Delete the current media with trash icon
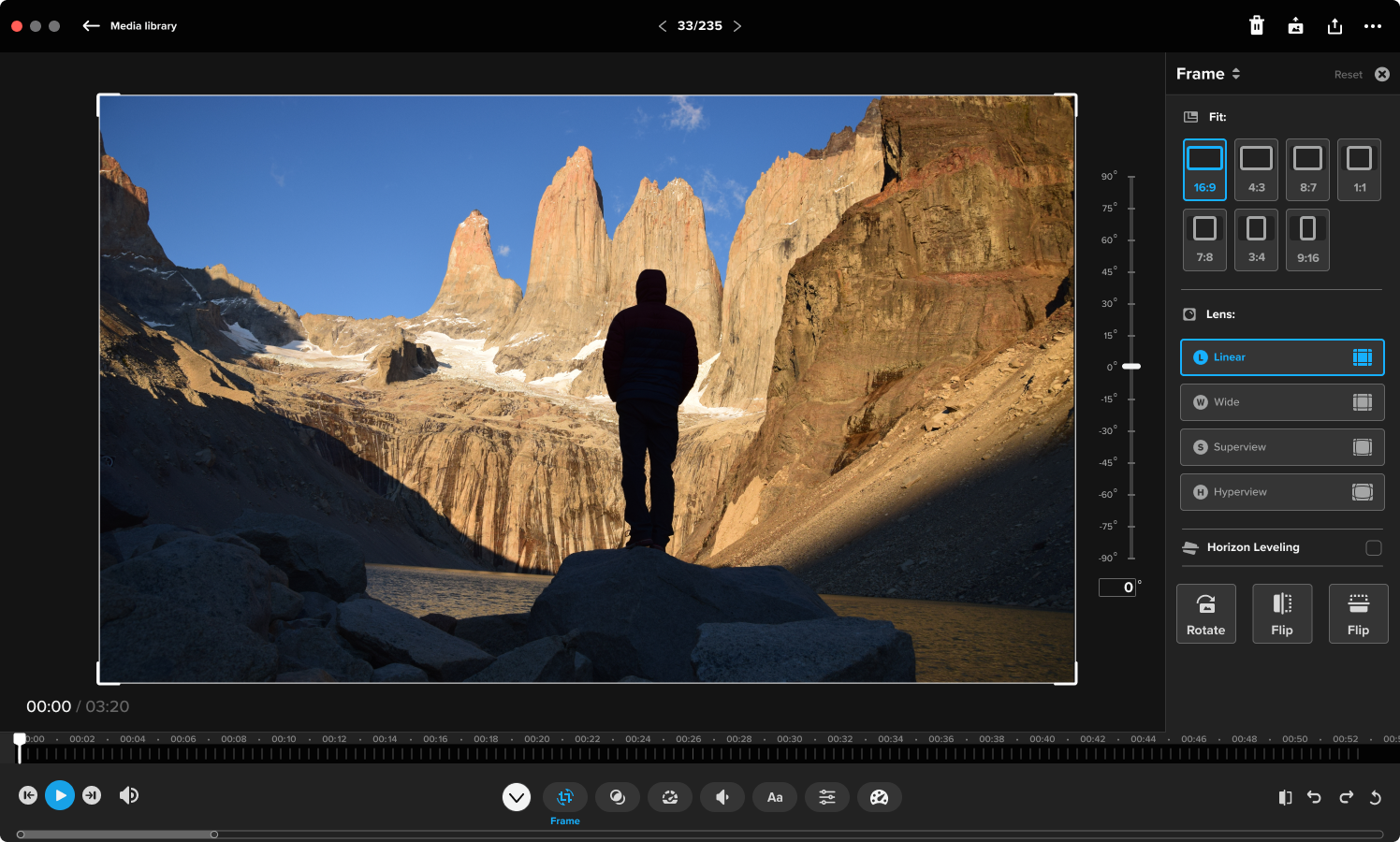 (1257, 26)
